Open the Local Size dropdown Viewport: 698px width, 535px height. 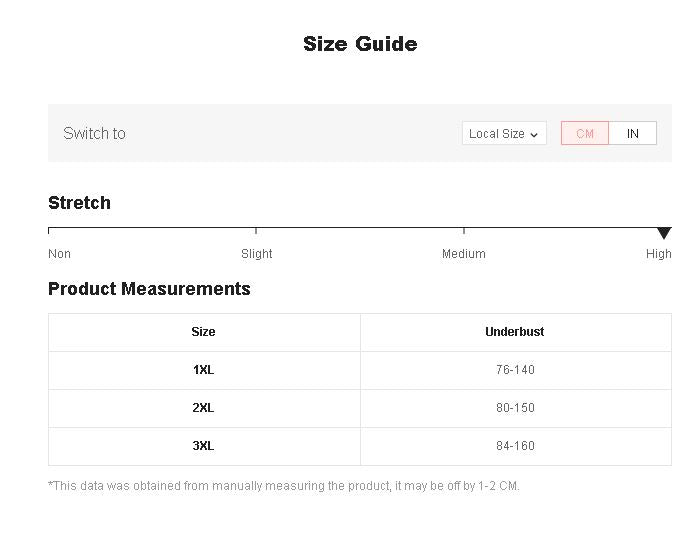[x=504, y=134]
